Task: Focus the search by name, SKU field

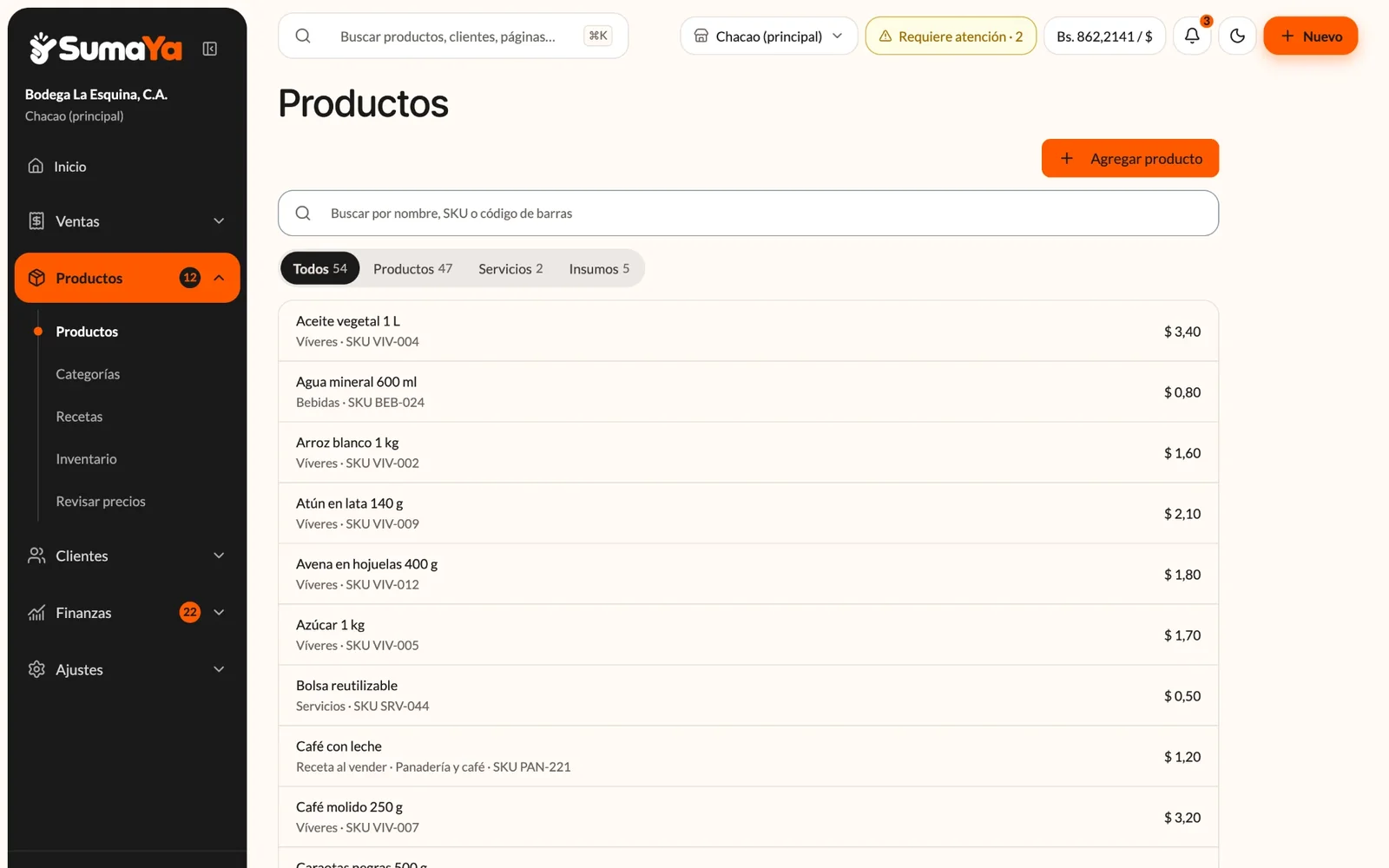Action: point(748,213)
